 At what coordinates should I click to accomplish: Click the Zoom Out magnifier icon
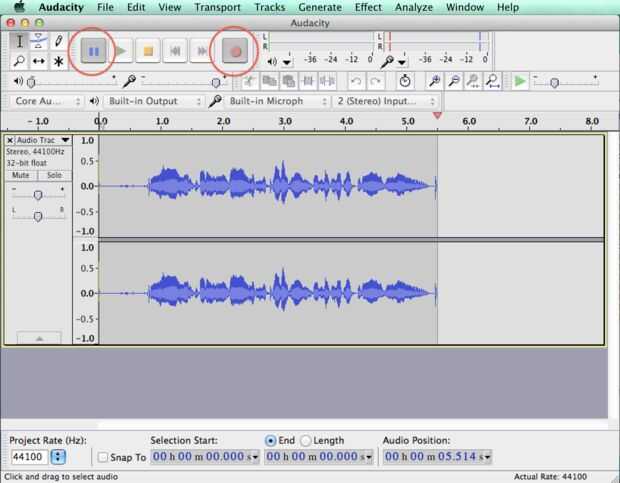[x=454, y=81]
